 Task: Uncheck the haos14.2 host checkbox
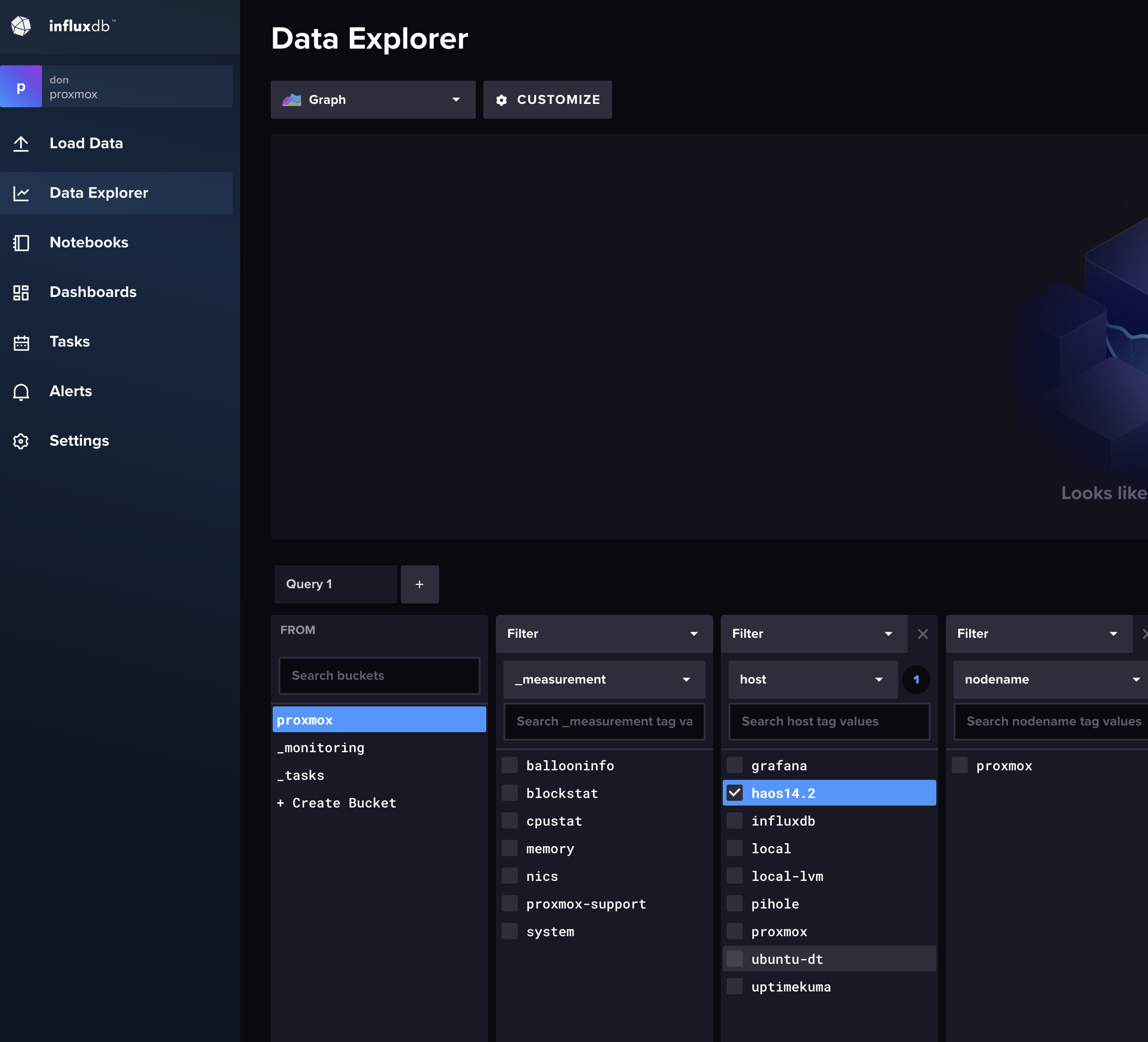735,793
